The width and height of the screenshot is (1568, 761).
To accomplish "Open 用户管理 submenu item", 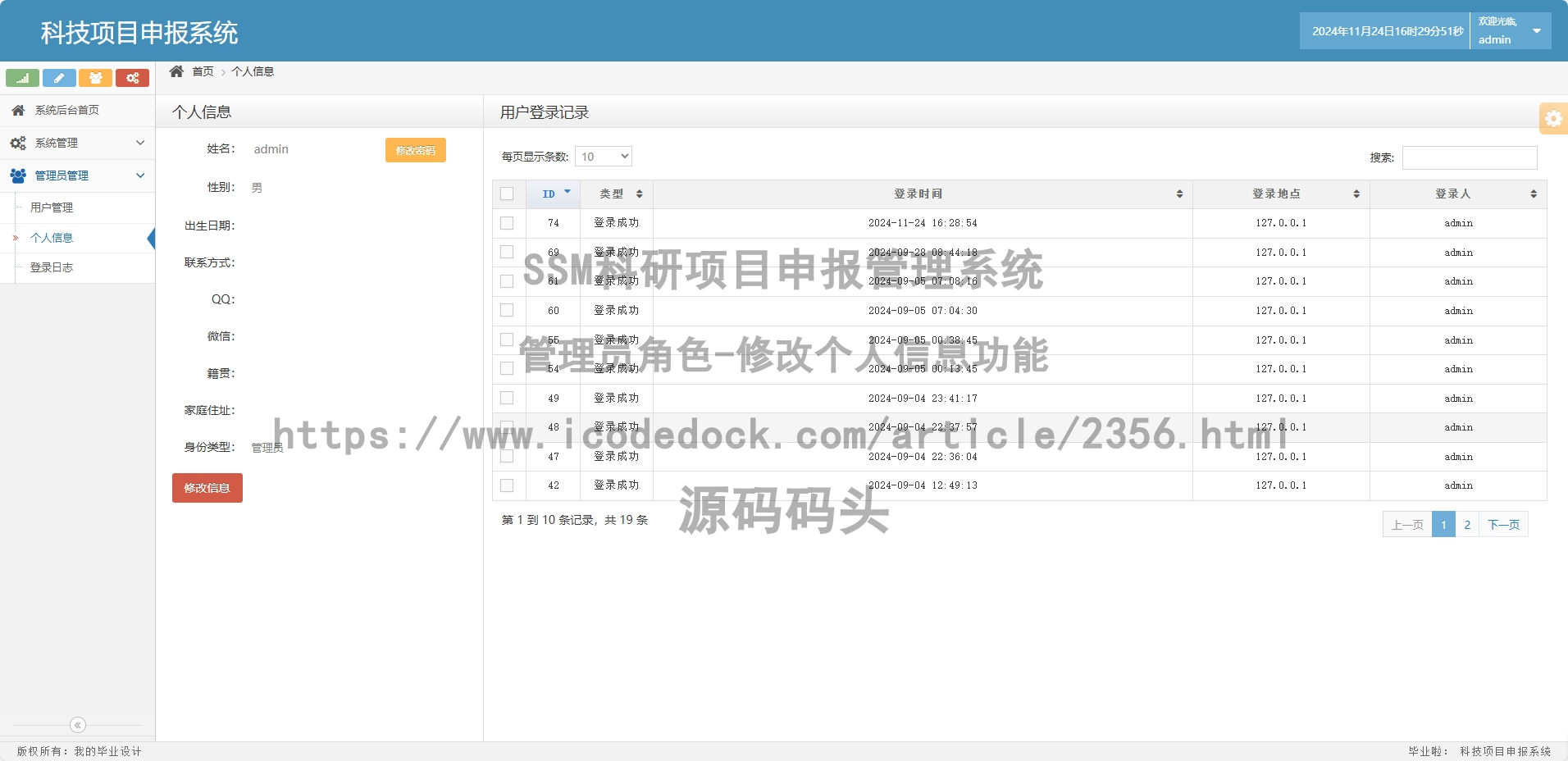I will pyautogui.click(x=52, y=207).
